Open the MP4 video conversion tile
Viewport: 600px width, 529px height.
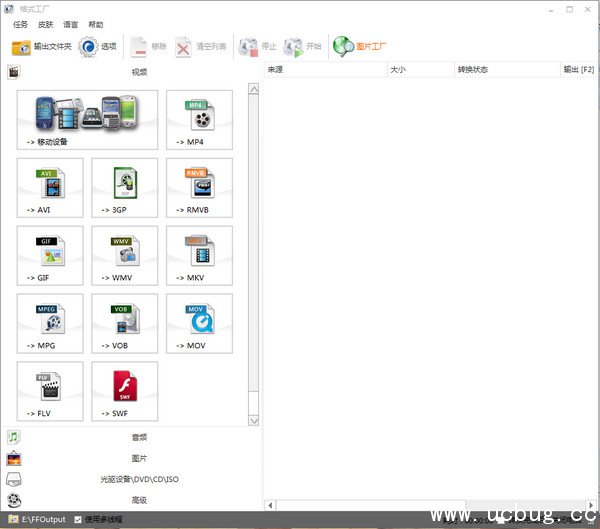pyautogui.click(x=199, y=119)
